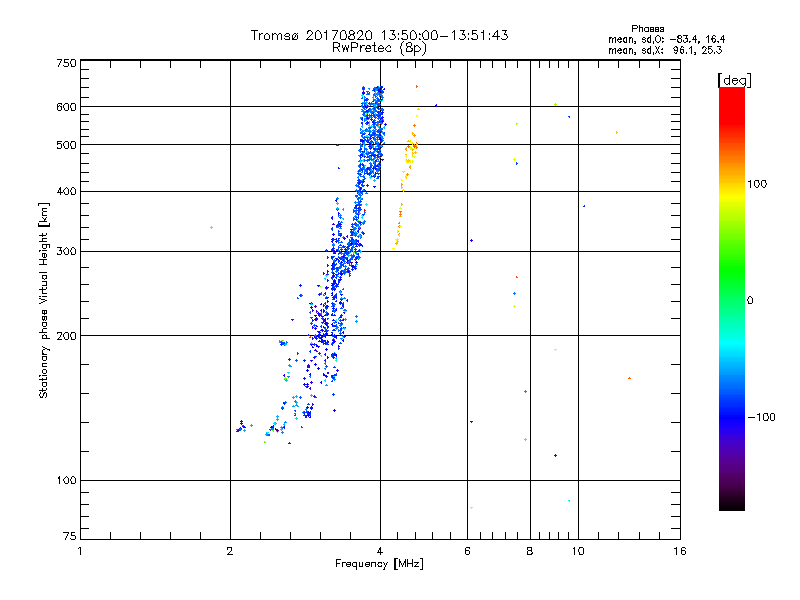Click the 'mean, sd,O: -83.4, 16.4' line

pyautogui.click(x=666, y=39)
